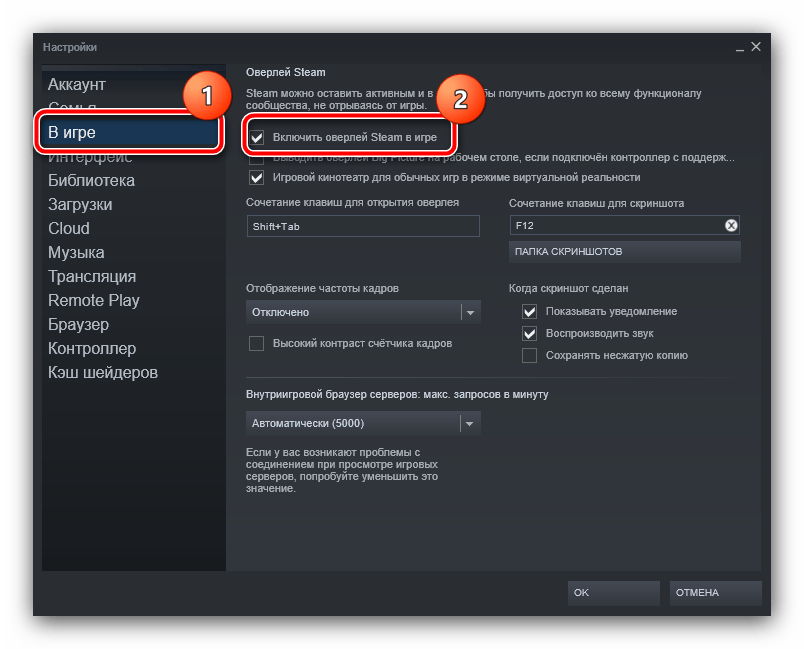Image resolution: width=804 pixels, height=649 pixels.
Task: Click the ОТМЕНА button
Action: 715,593
